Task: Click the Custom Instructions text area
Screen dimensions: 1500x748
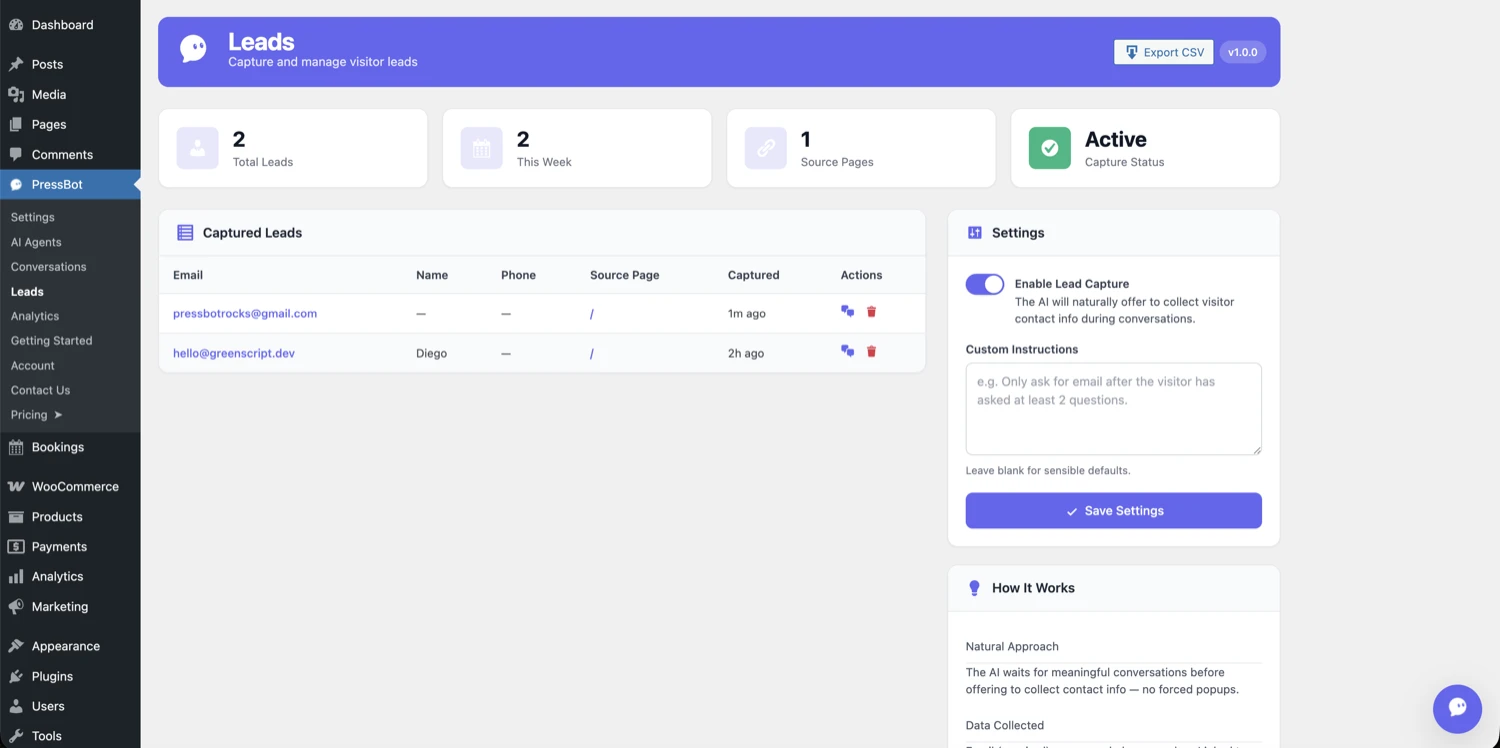Action: [x=1113, y=408]
